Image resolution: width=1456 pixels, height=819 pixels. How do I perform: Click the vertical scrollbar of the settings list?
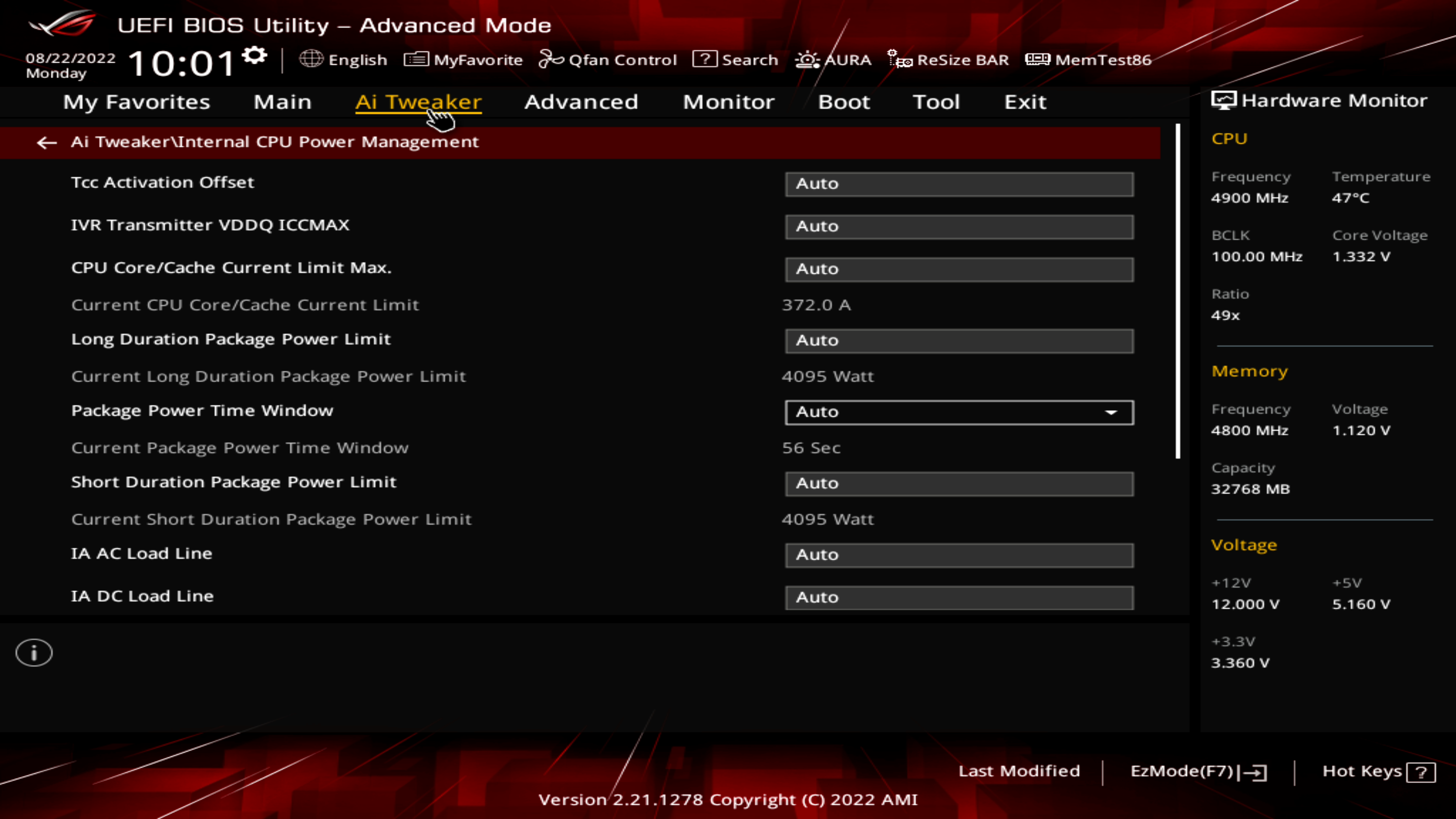coord(1178,291)
